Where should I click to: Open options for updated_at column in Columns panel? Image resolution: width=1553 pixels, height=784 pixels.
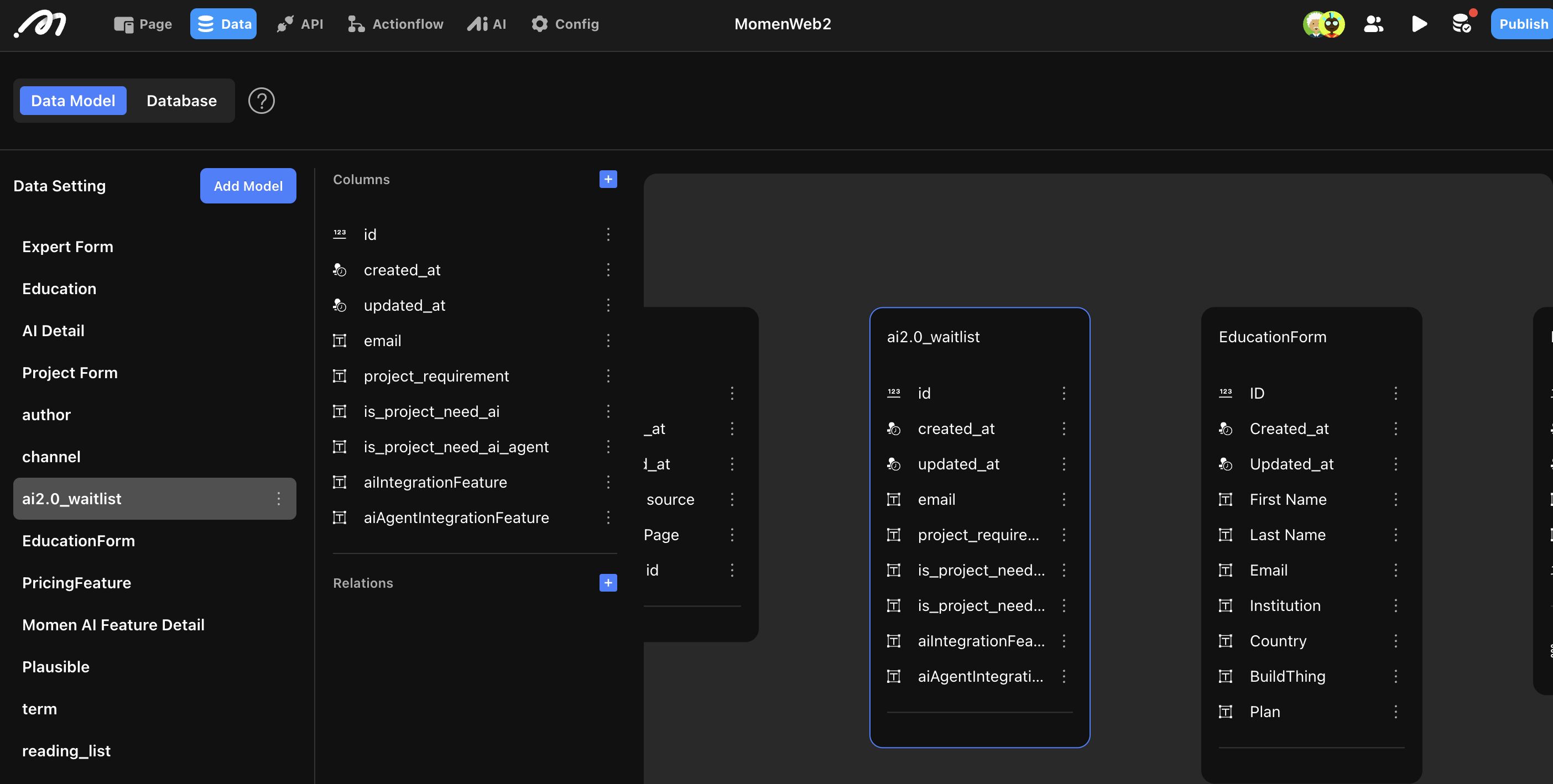608,306
